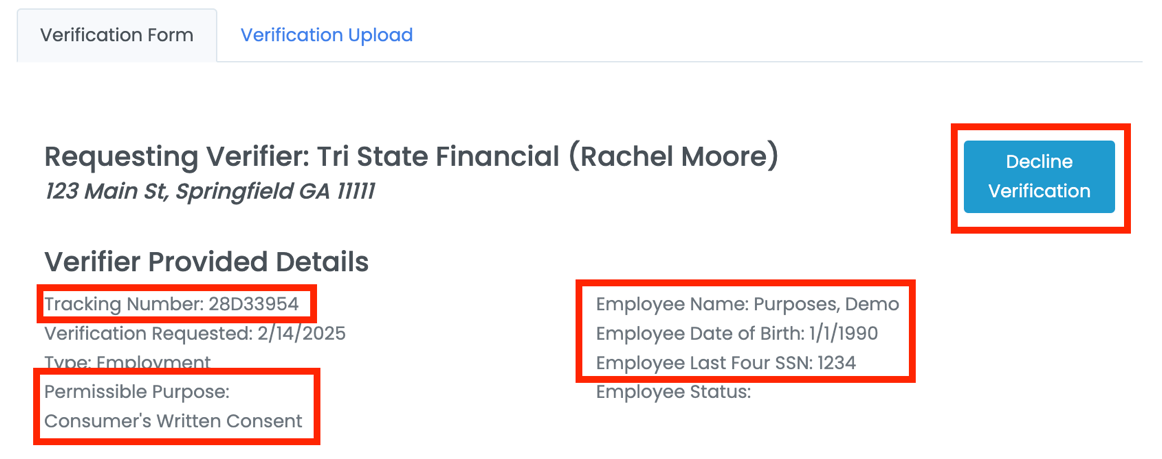This screenshot has width=1162, height=459.
Task: Click the Employee Name: Purposes, Demo line
Action: tap(747, 304)
